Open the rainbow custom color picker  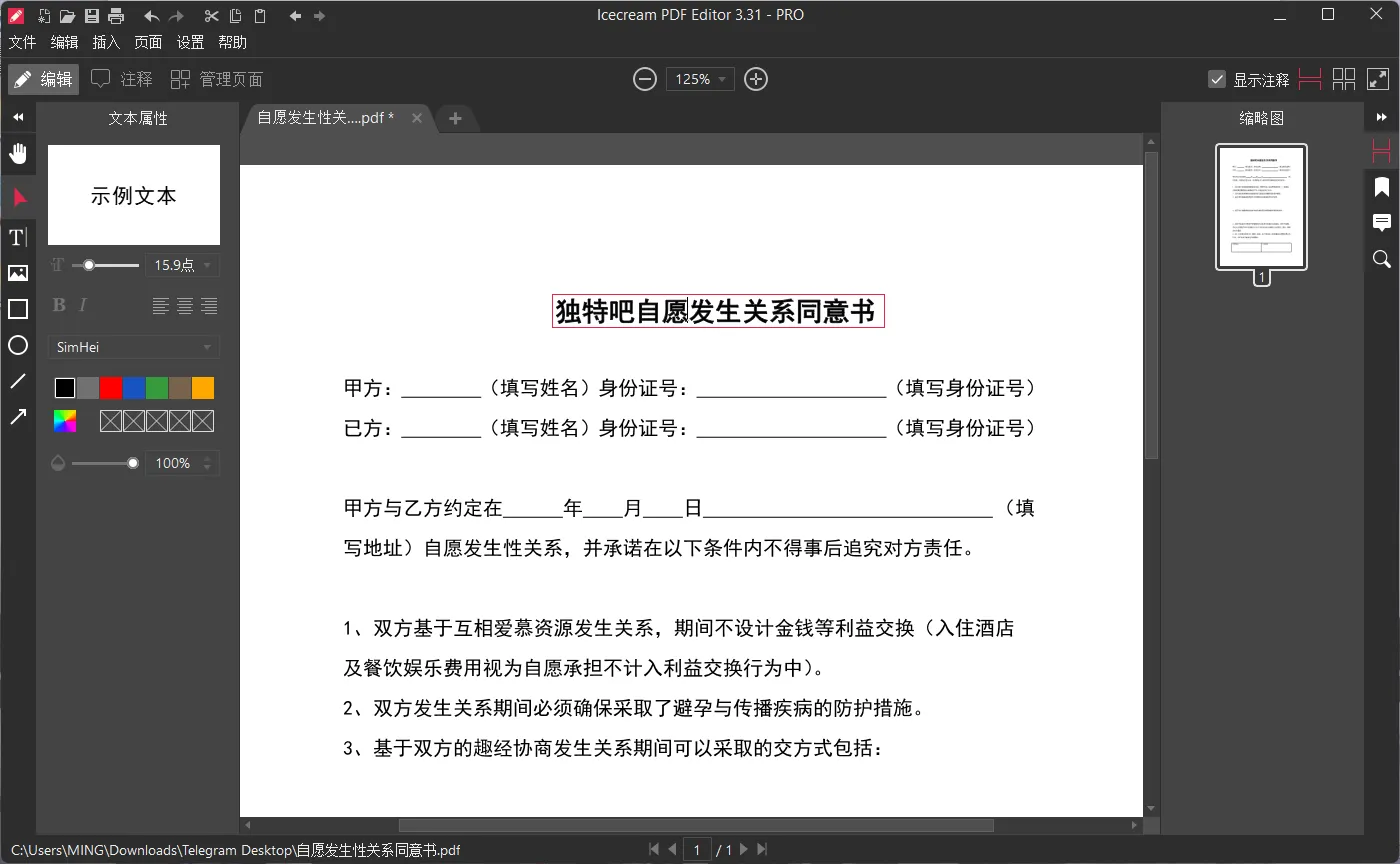65,422
